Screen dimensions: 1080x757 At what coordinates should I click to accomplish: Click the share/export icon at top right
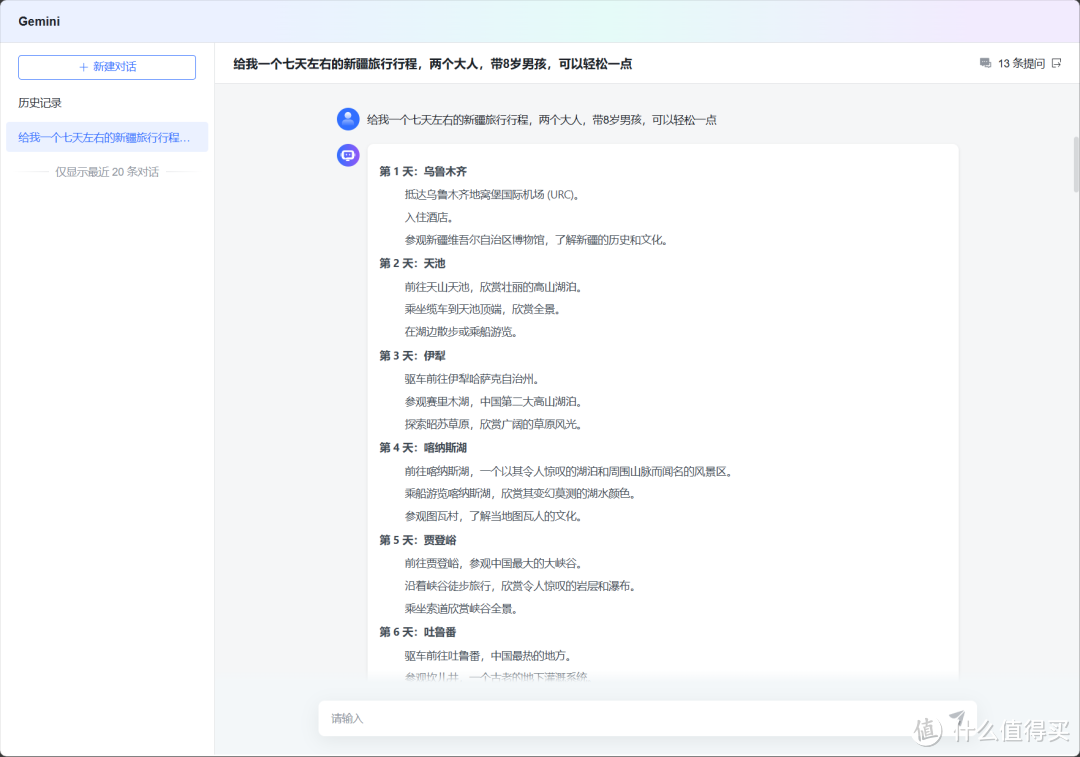click(x=1057, y=62)
